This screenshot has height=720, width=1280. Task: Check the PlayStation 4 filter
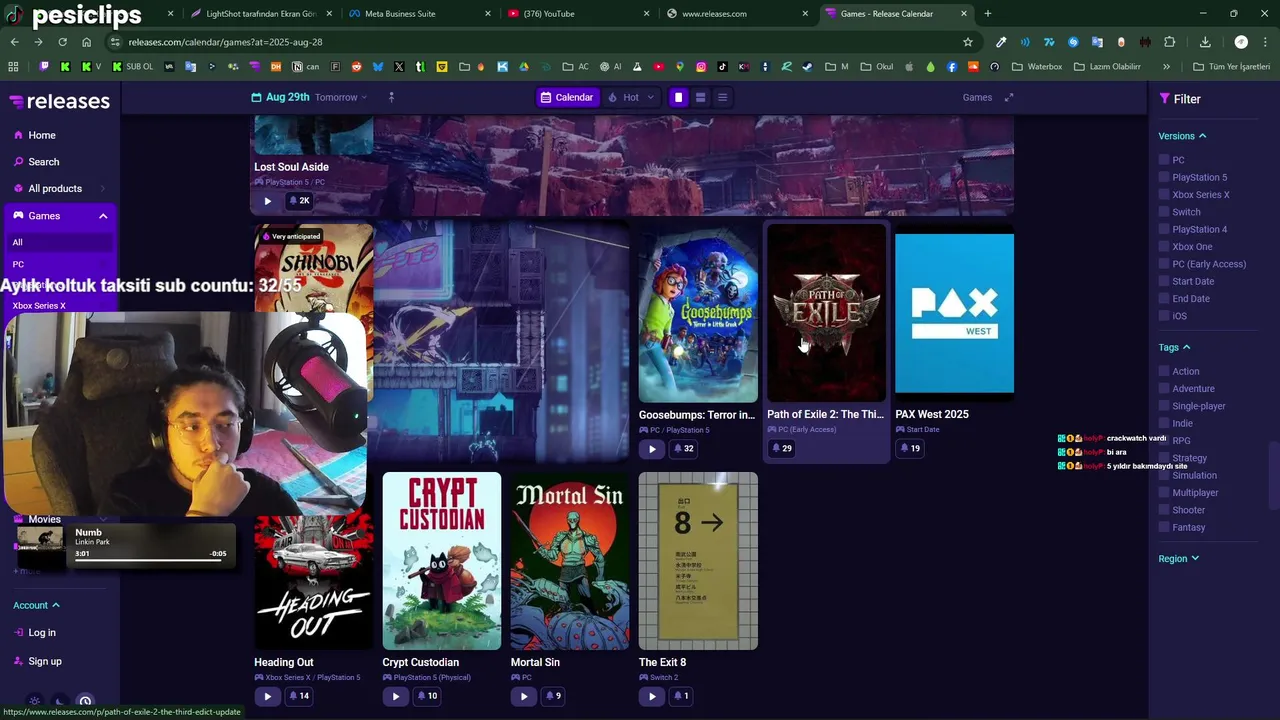1164,229
